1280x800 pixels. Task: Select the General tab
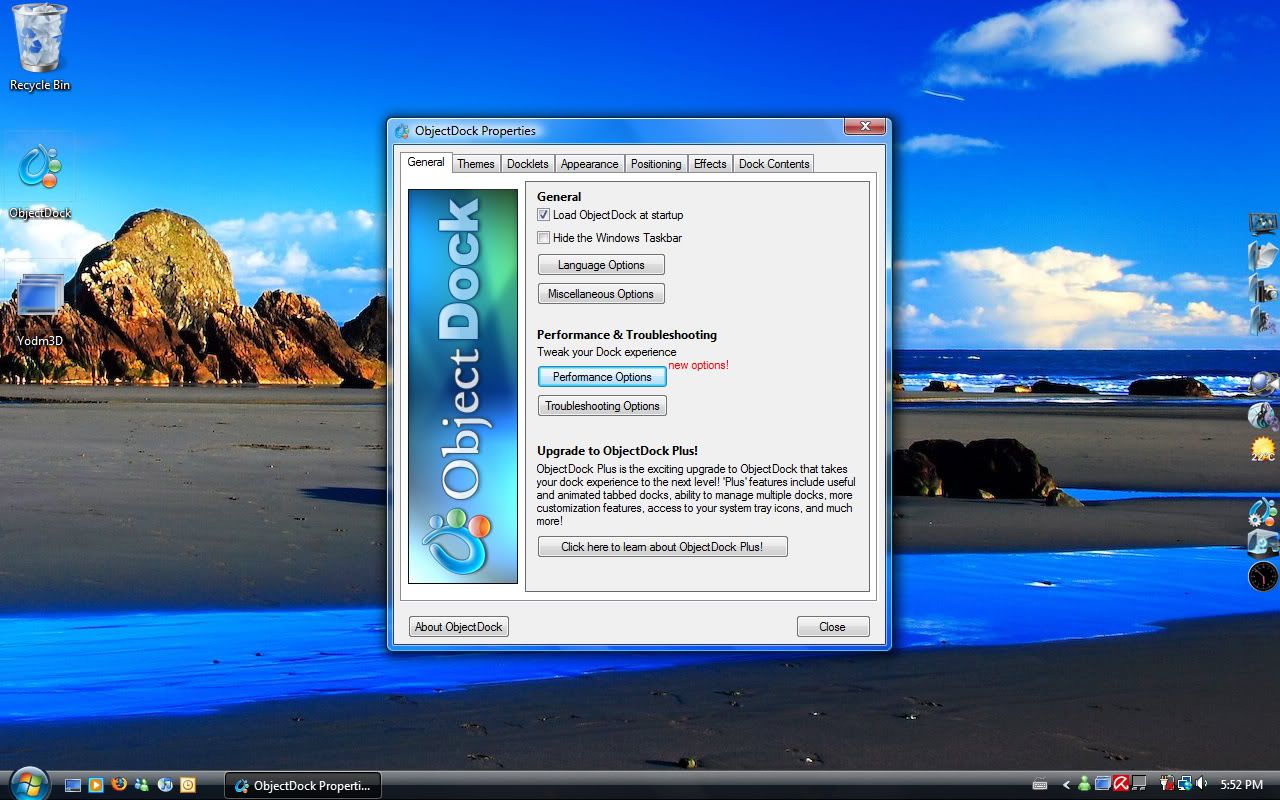point(426,162)
